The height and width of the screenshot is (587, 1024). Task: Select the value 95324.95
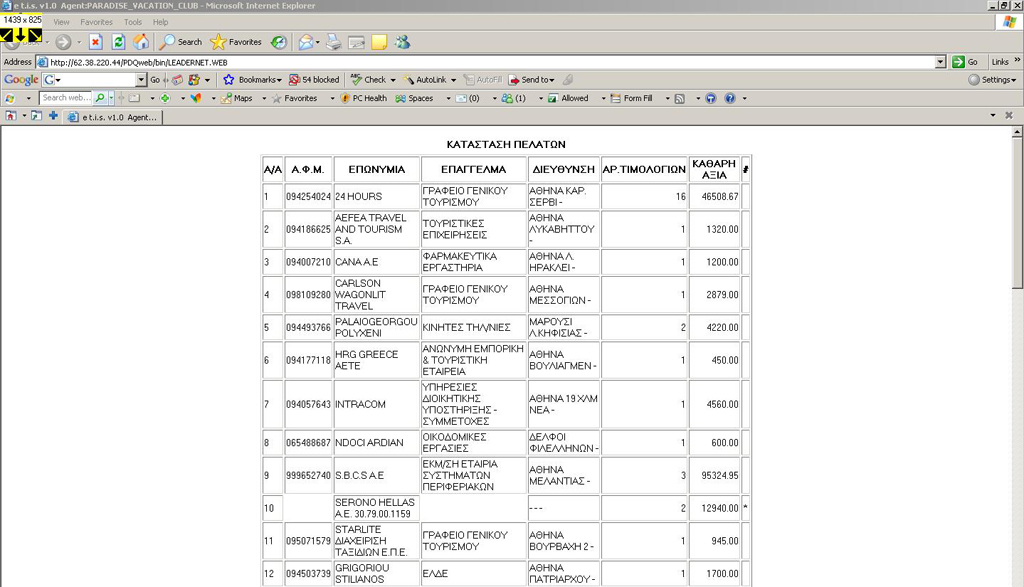[x=720, y=475]
